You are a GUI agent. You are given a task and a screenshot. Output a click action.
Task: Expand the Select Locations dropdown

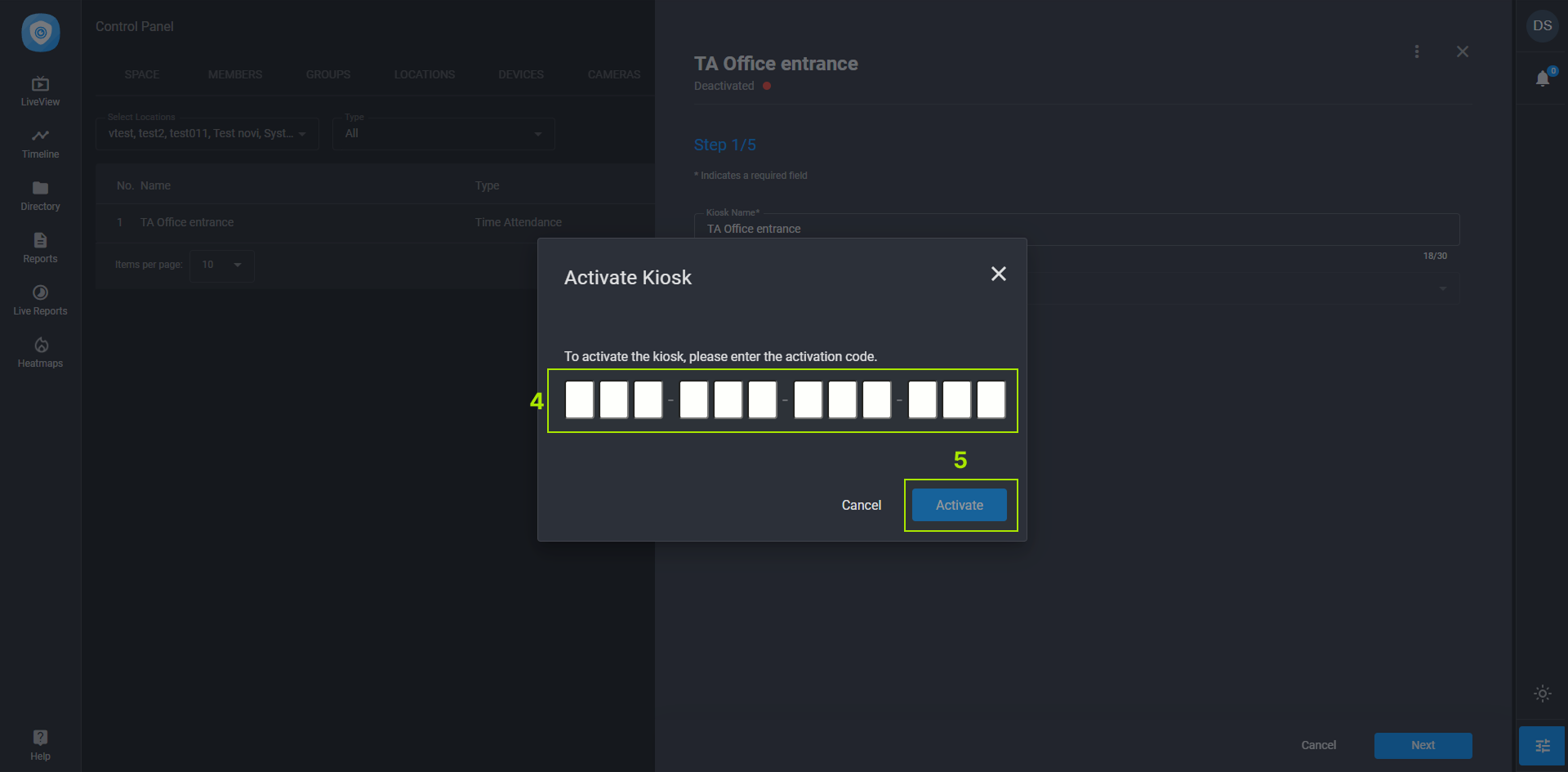207,134
